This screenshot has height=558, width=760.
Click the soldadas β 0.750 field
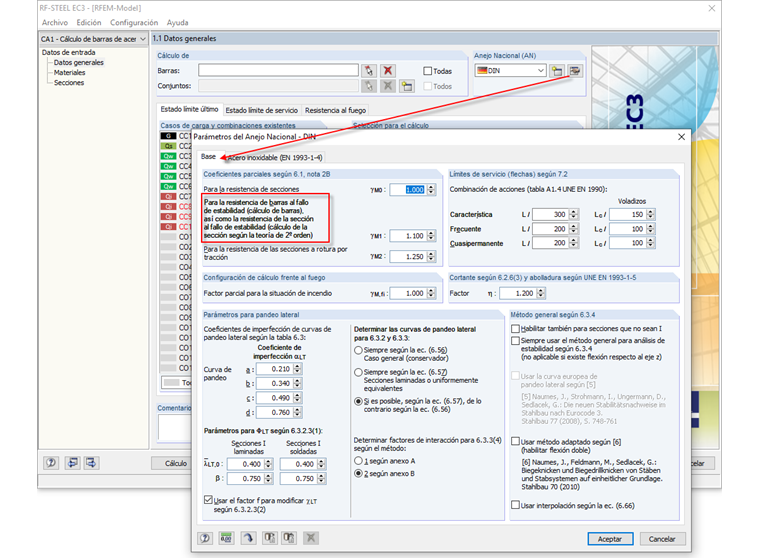[x=299, y=478]
